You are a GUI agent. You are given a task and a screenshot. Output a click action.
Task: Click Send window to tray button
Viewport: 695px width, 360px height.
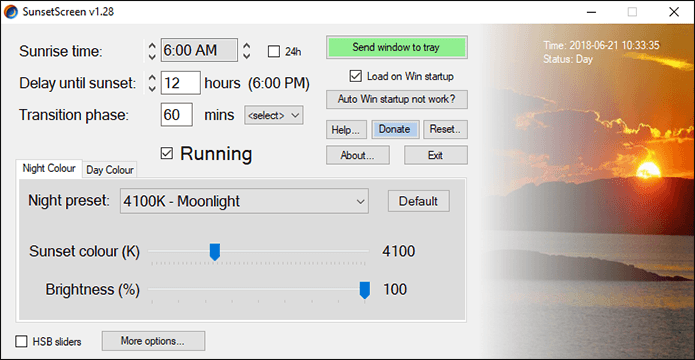tap(396, 47)
